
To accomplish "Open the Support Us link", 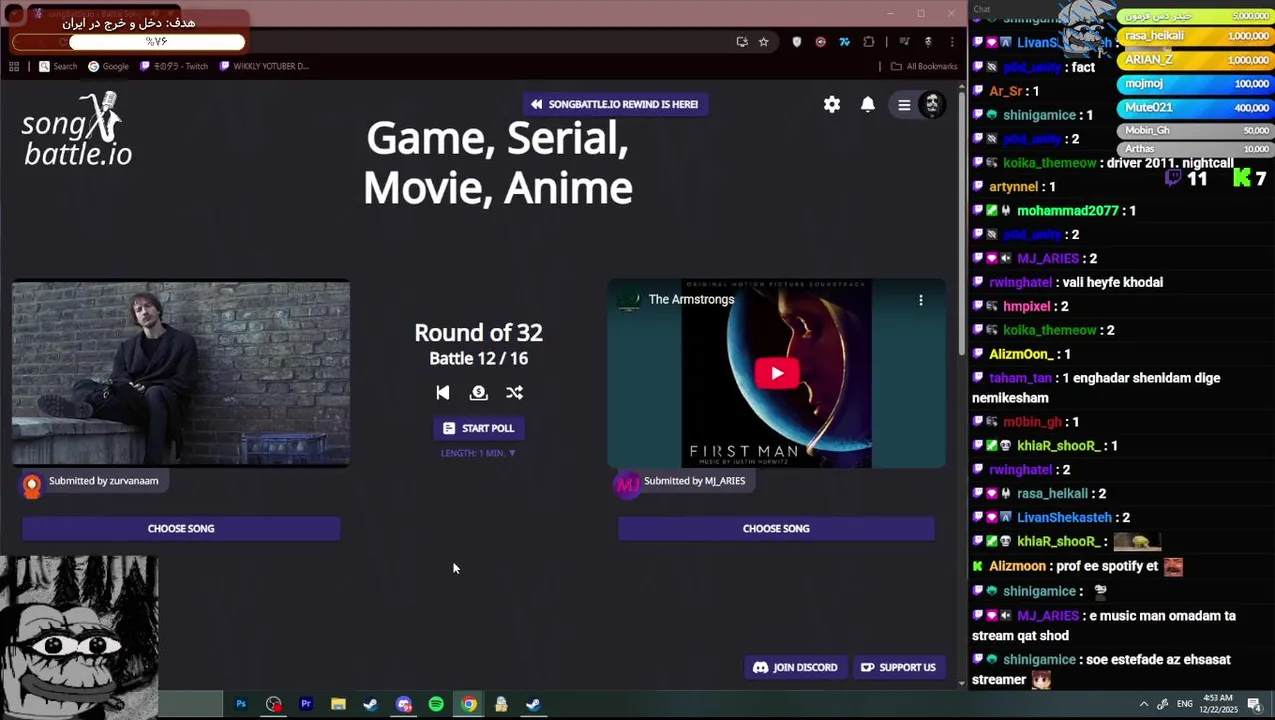I will point(898,667).
